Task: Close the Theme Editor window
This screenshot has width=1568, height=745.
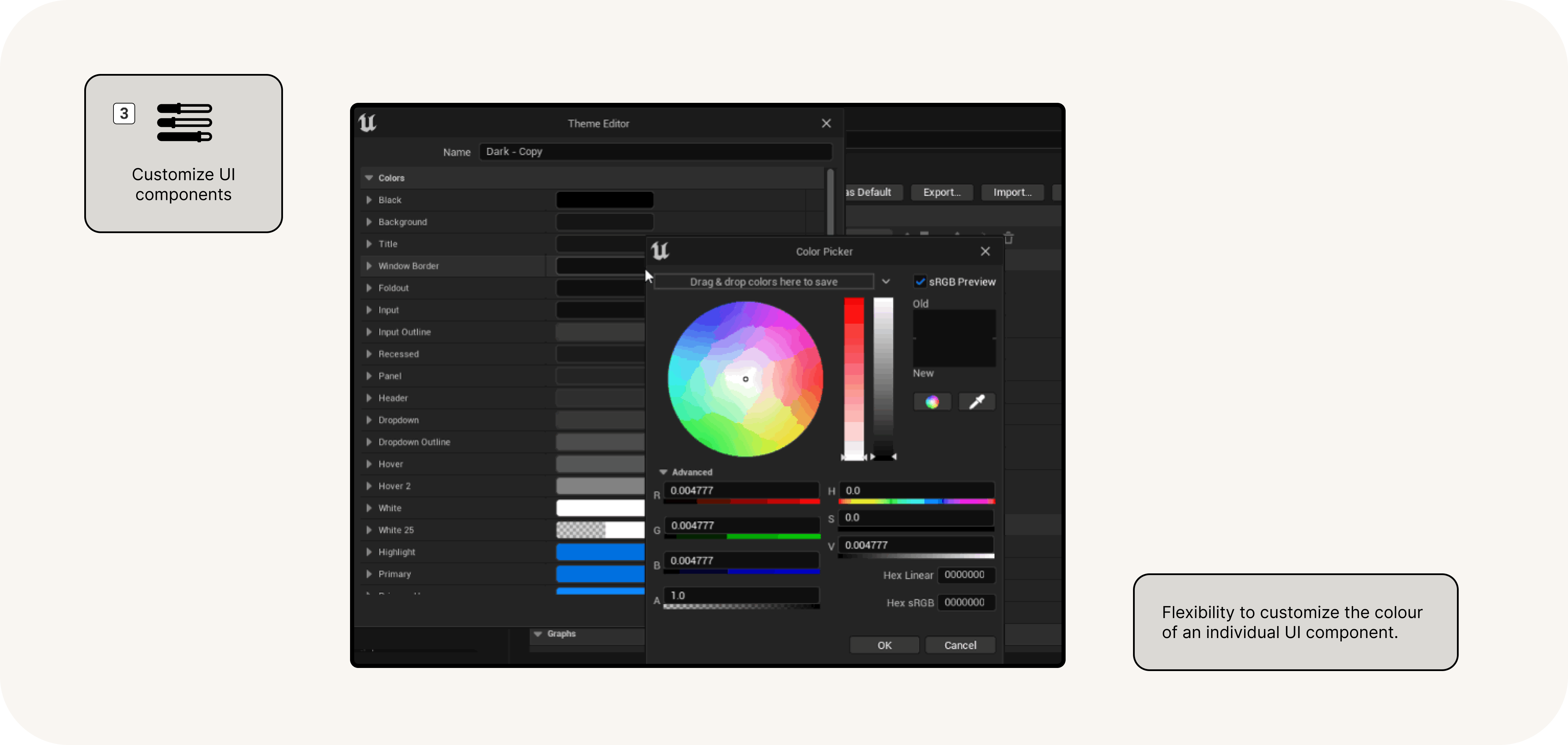Action: pos(826,123)
